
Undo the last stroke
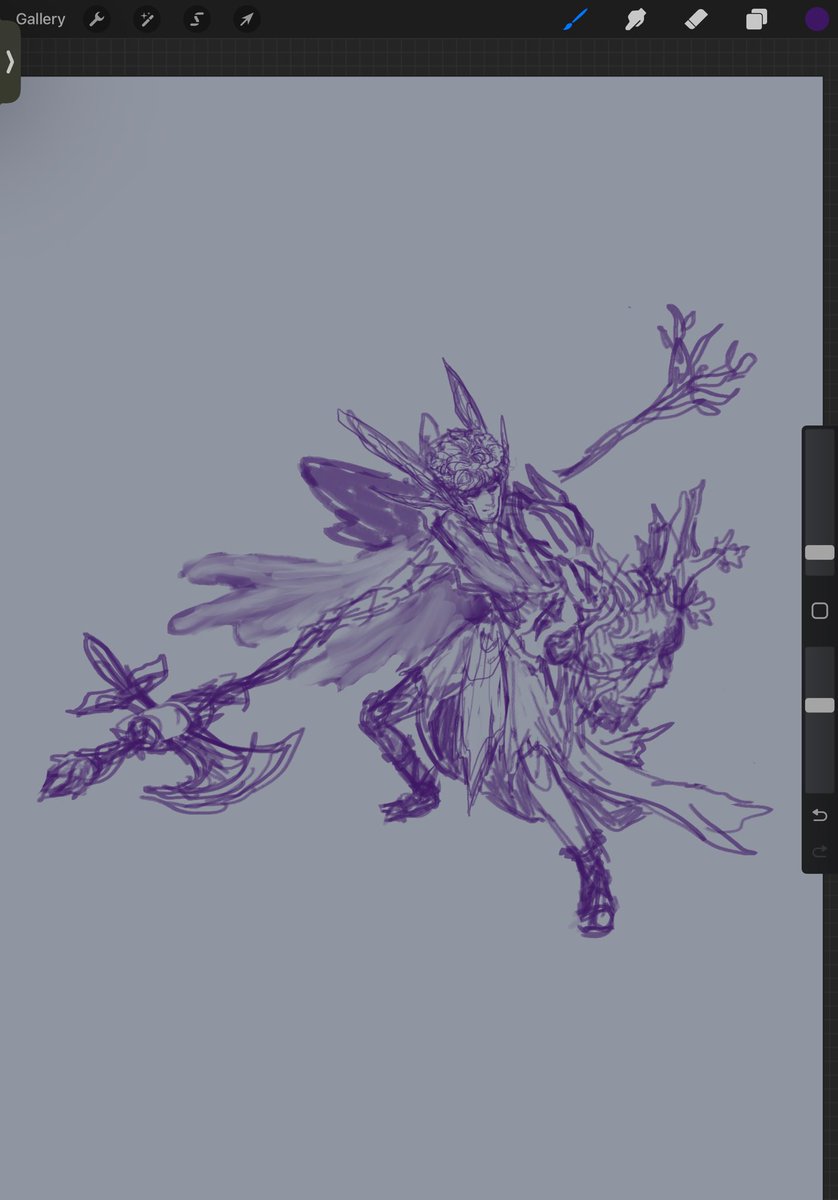click(820, 815)
